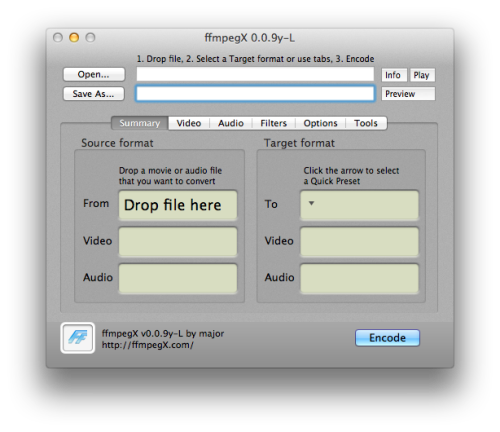This screenshot has width=500, height=432.
Task: Click the Preview button
Action: click(408, 94)
